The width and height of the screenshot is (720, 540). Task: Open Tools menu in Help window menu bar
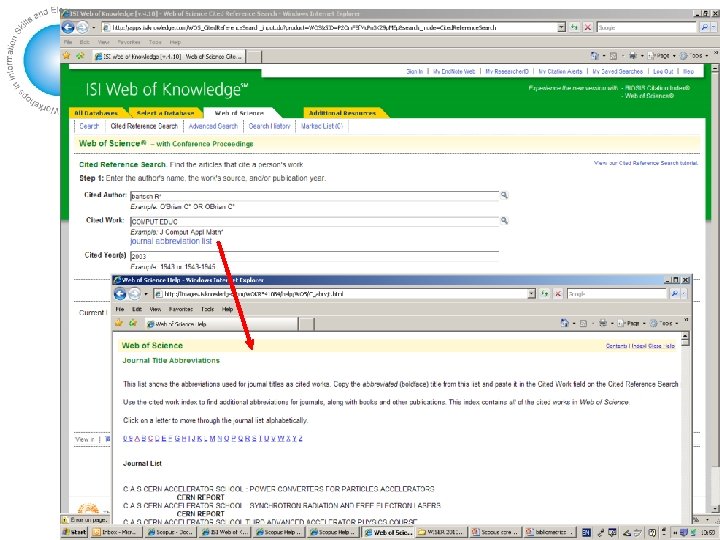[208, 309]
